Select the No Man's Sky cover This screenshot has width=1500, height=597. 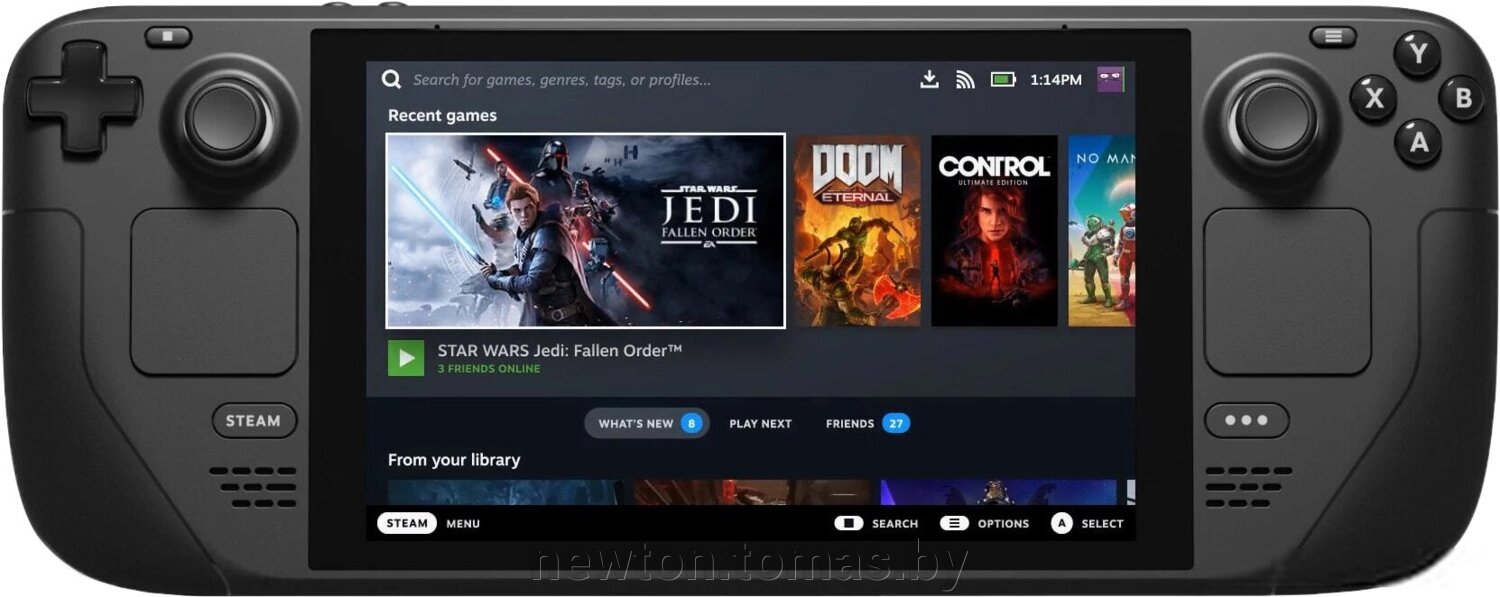1101,231
